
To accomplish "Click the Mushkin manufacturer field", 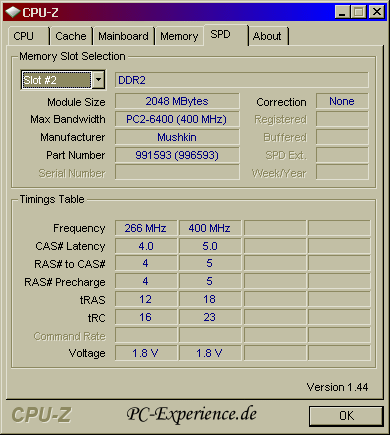I will [x=177, y=137].
